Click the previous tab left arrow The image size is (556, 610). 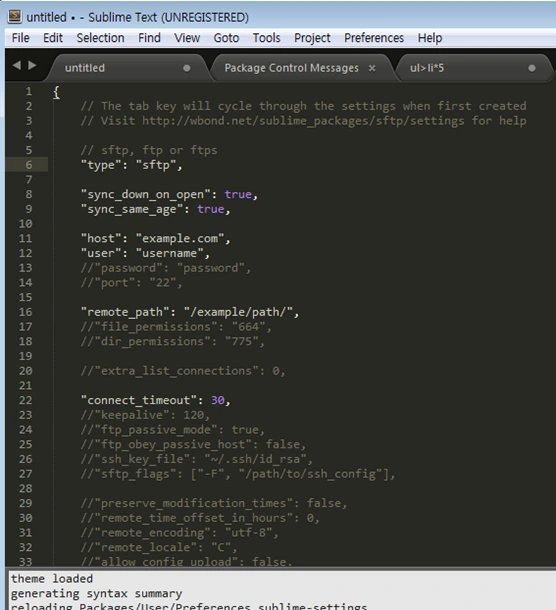17,65
